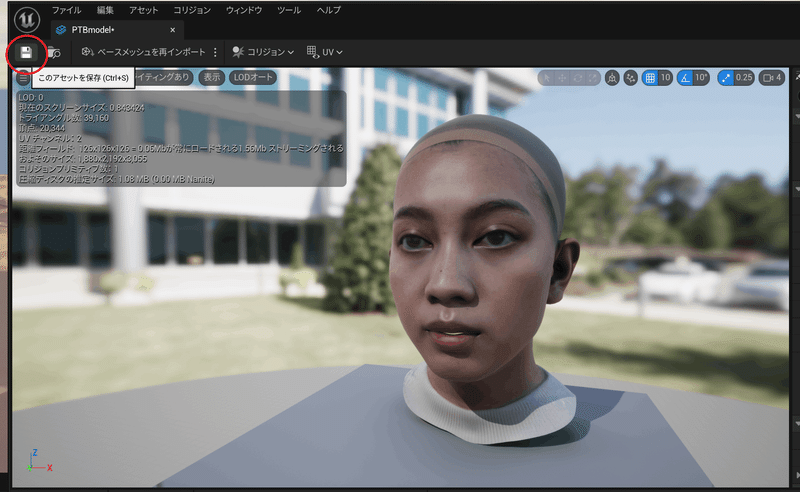Open the ヘルプ menu
The width and height of the screenshot is (800, 492).
(329, 10)
